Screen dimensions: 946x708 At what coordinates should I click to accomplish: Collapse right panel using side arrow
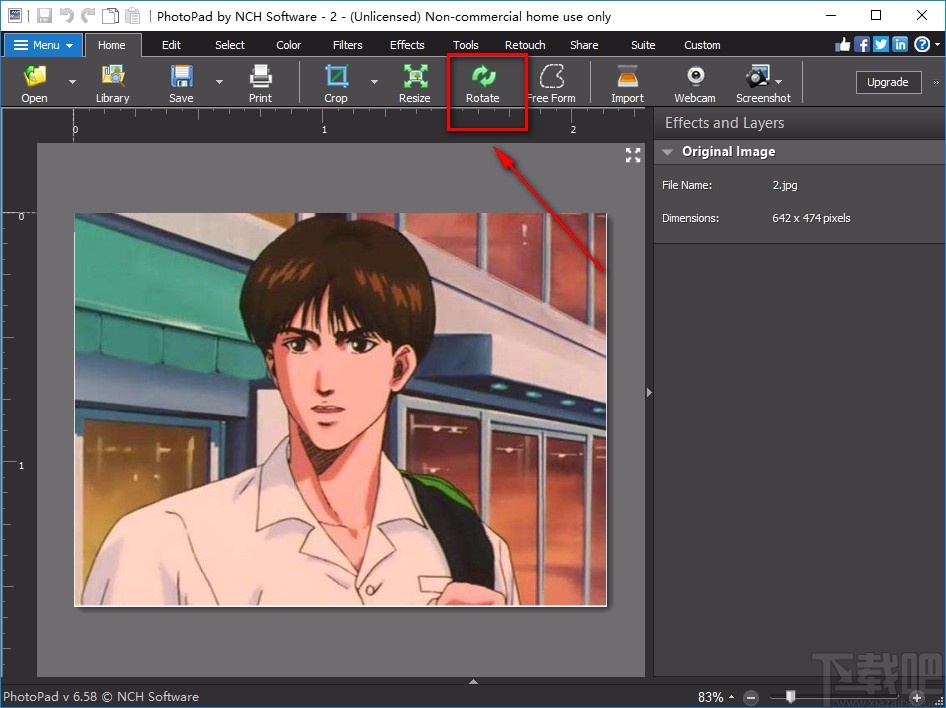pyautogui.click(x=649, y=393)
